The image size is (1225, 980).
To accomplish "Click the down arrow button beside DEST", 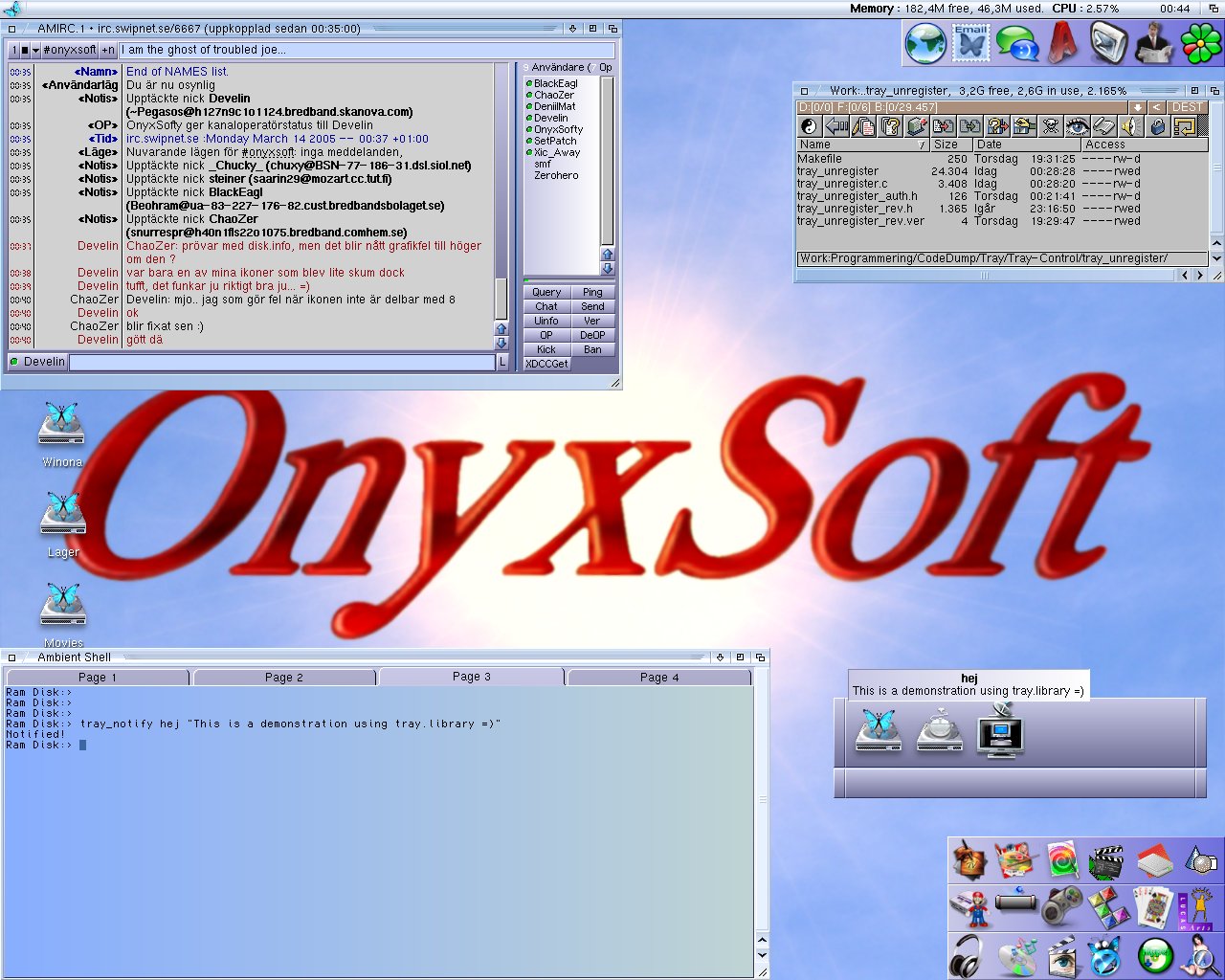I will (1137, 107).
